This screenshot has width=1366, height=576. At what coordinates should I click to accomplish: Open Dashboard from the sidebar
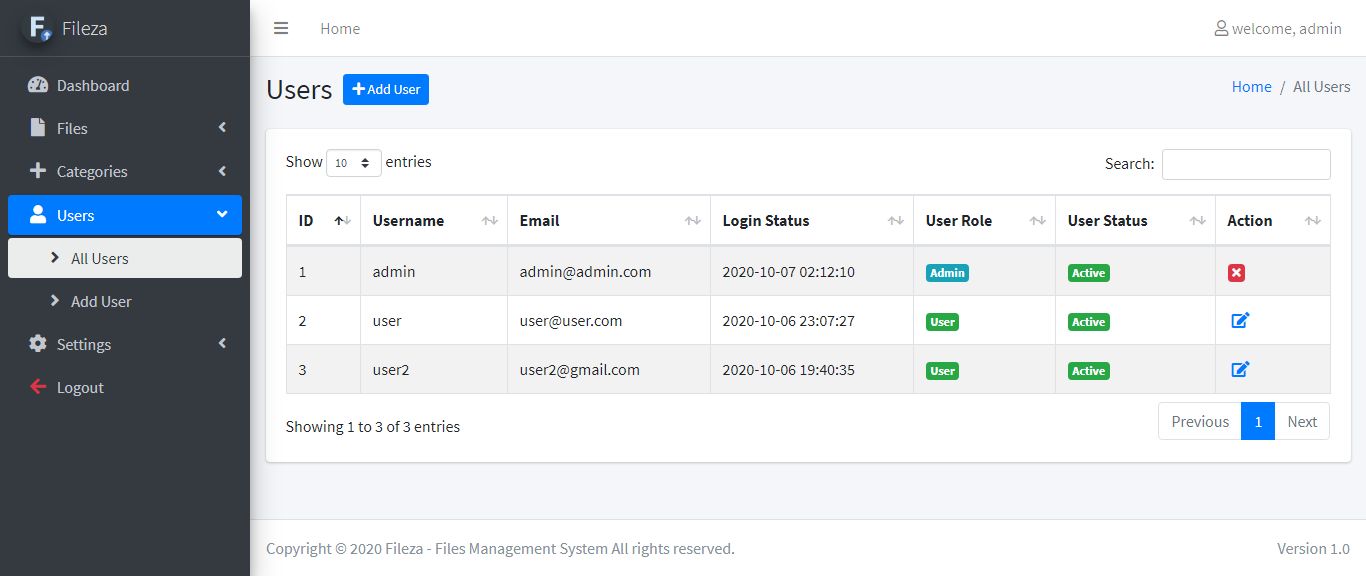(x=93, y=86)
